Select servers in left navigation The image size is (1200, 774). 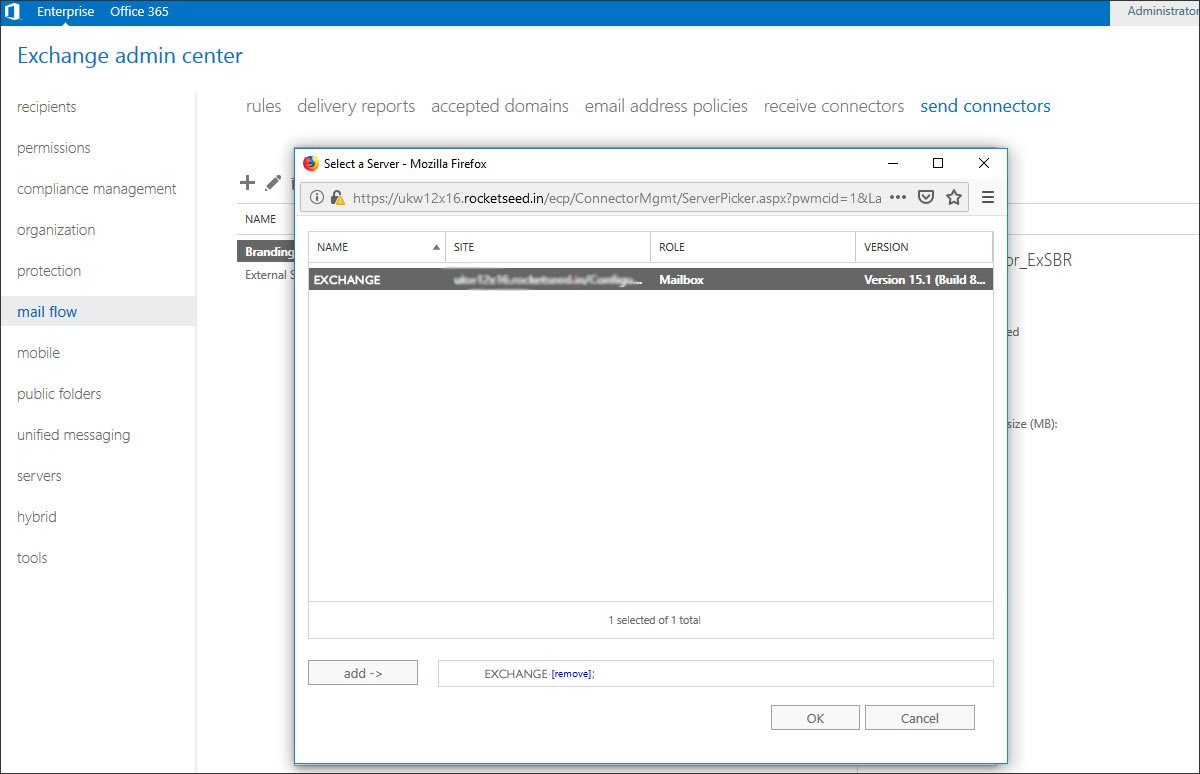click(39, 476)
